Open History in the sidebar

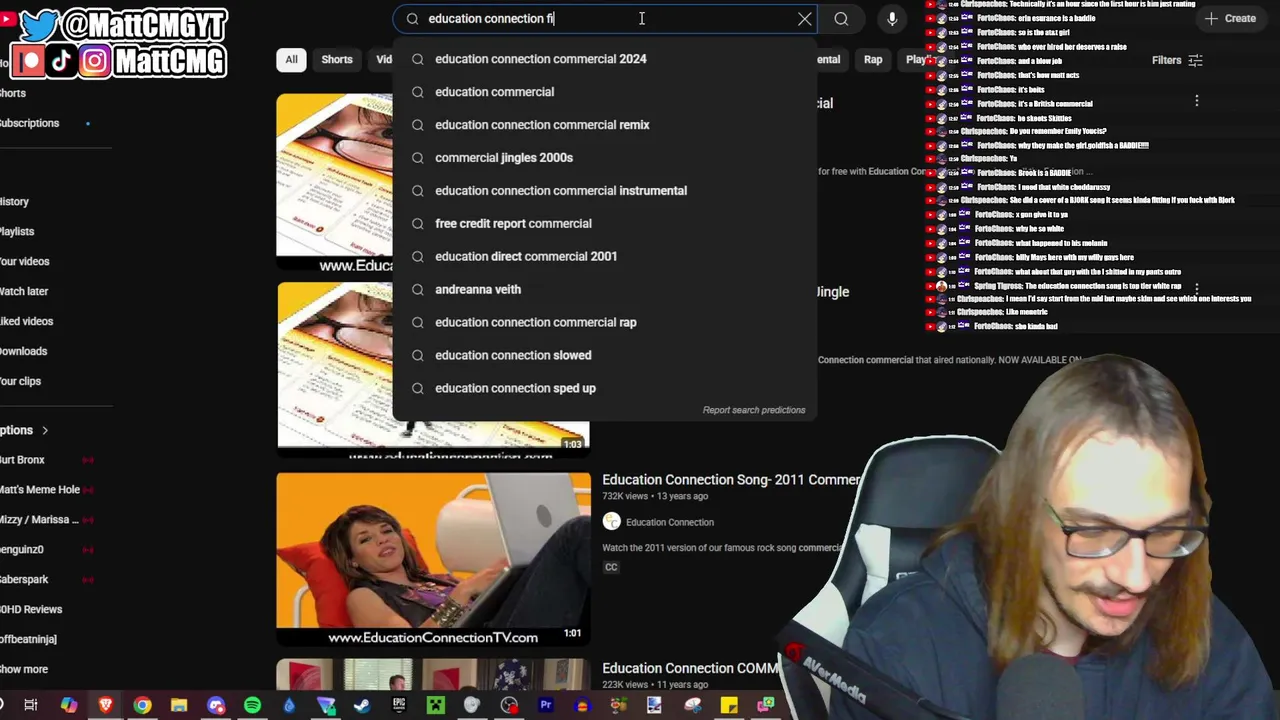click(14, 202)
